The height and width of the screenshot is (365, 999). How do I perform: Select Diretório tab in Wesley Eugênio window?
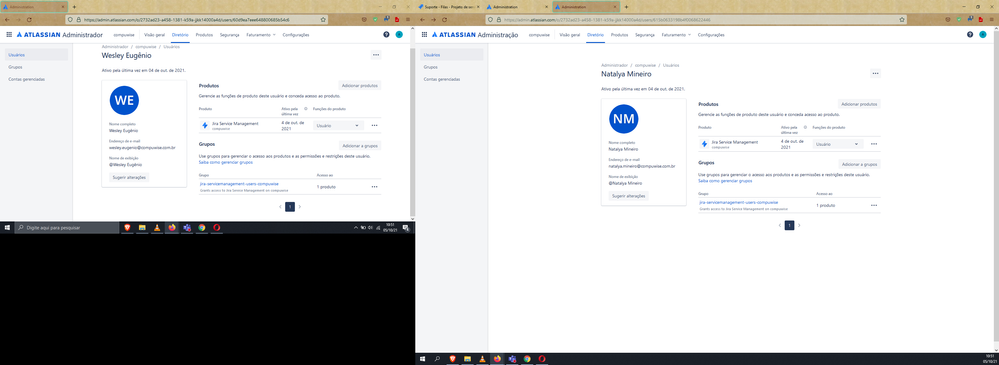180,34
